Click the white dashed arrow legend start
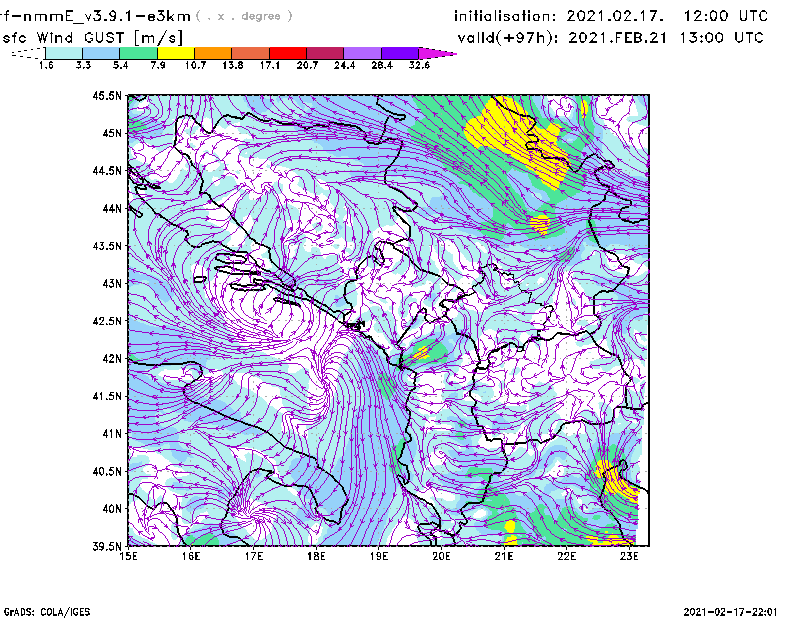This screenshot has height=618, width=800. (x=28, y=53)
